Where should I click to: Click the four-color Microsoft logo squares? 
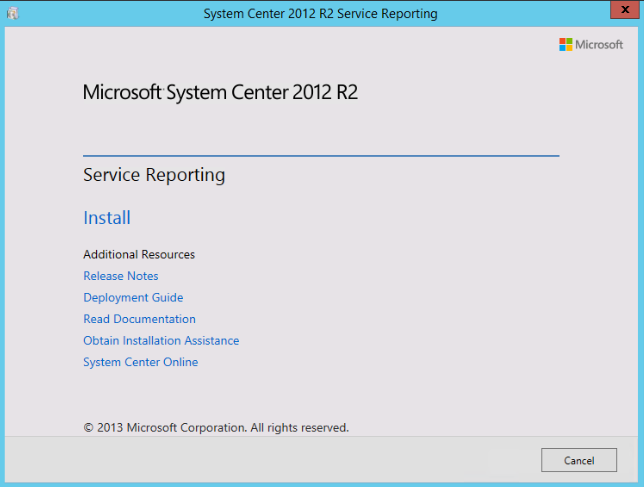(x=565, y=44)
